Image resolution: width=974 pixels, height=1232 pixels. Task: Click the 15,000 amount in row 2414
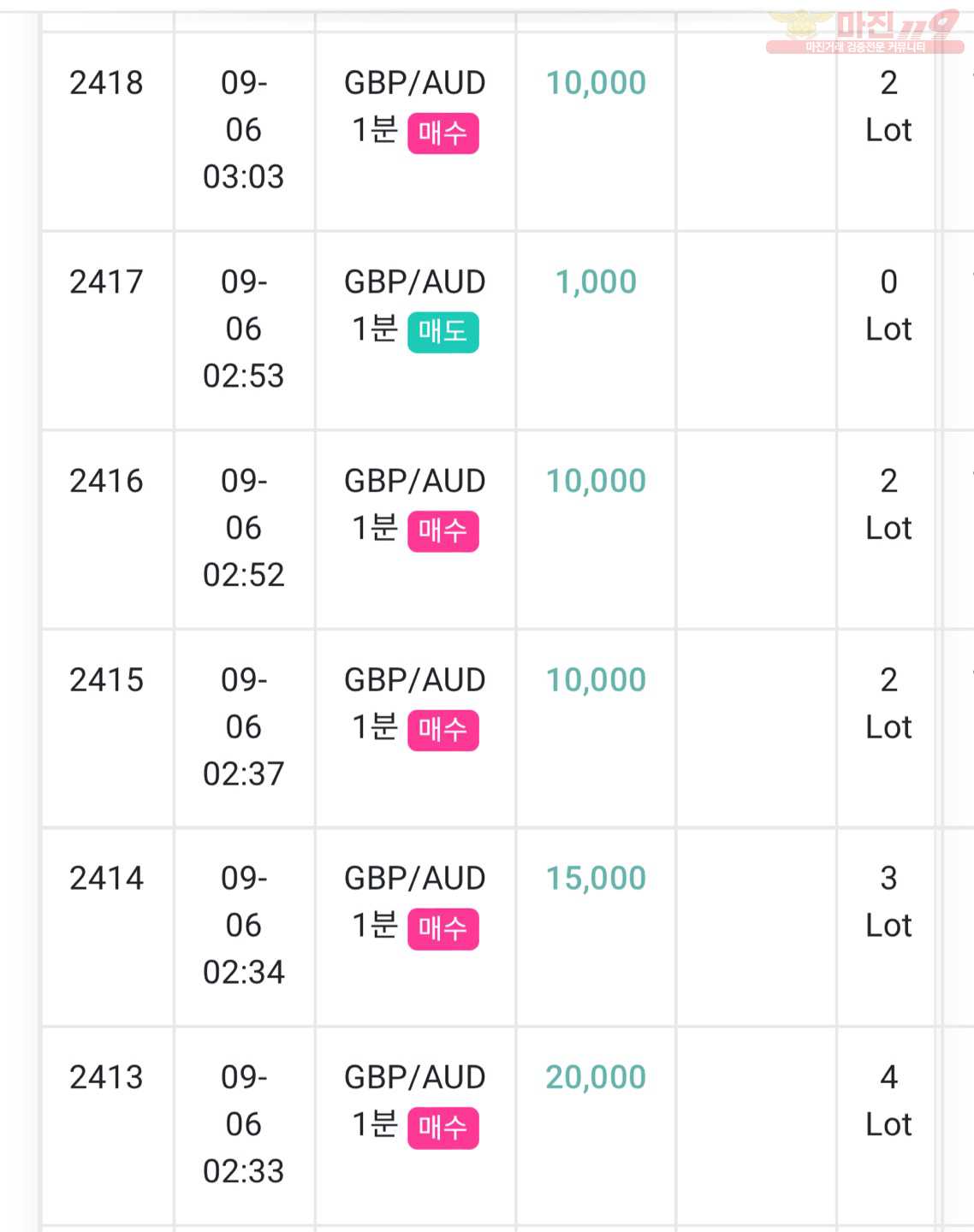[596, 879]
